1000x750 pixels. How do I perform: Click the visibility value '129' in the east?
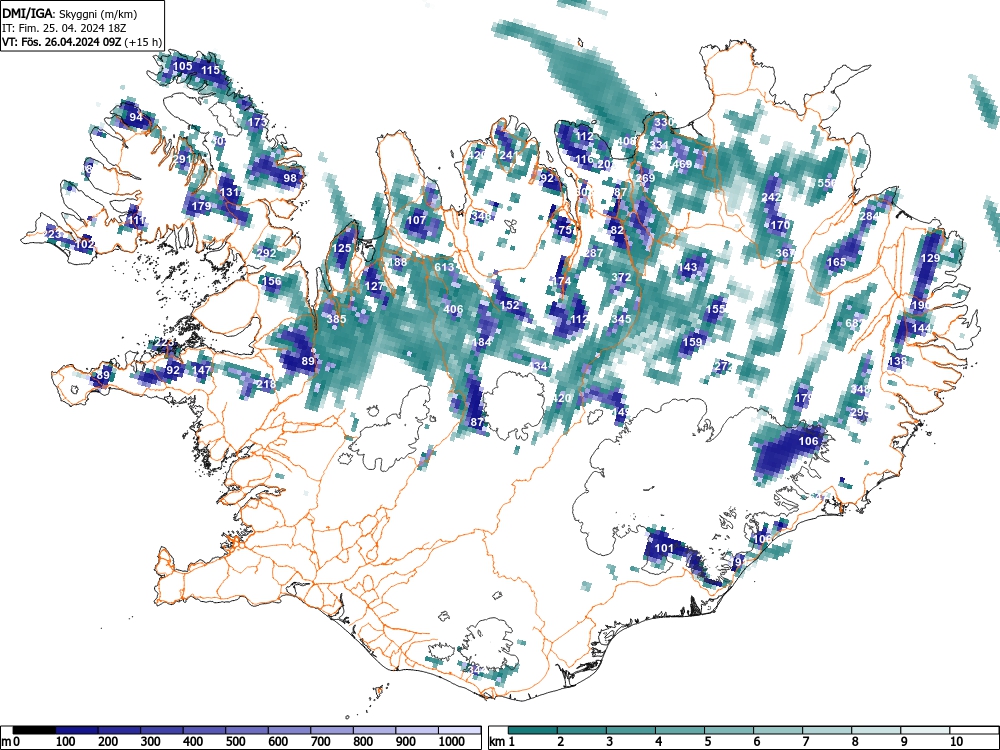(x=930, y=258)
